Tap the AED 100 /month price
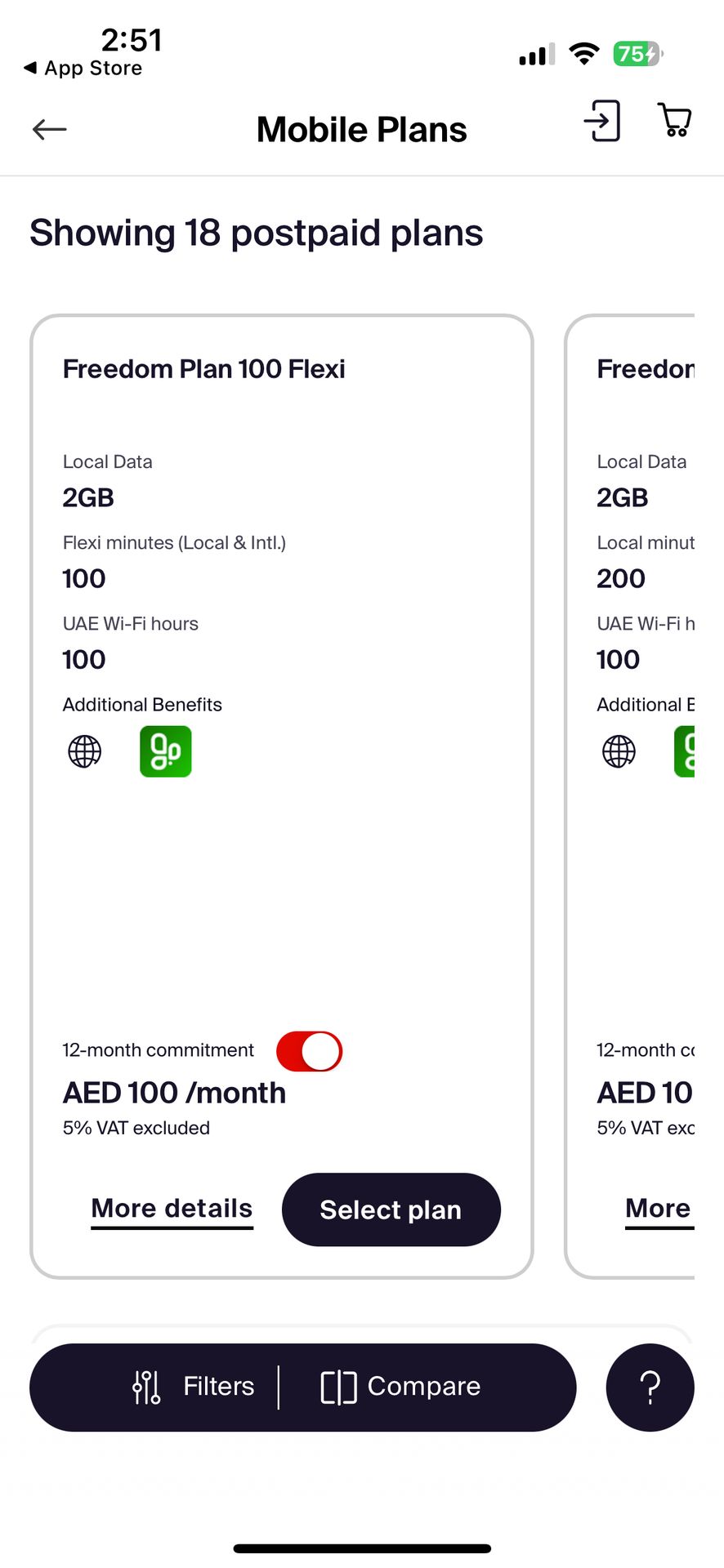The width and height of the screenshot is (724, 1568). (174, 1093)
